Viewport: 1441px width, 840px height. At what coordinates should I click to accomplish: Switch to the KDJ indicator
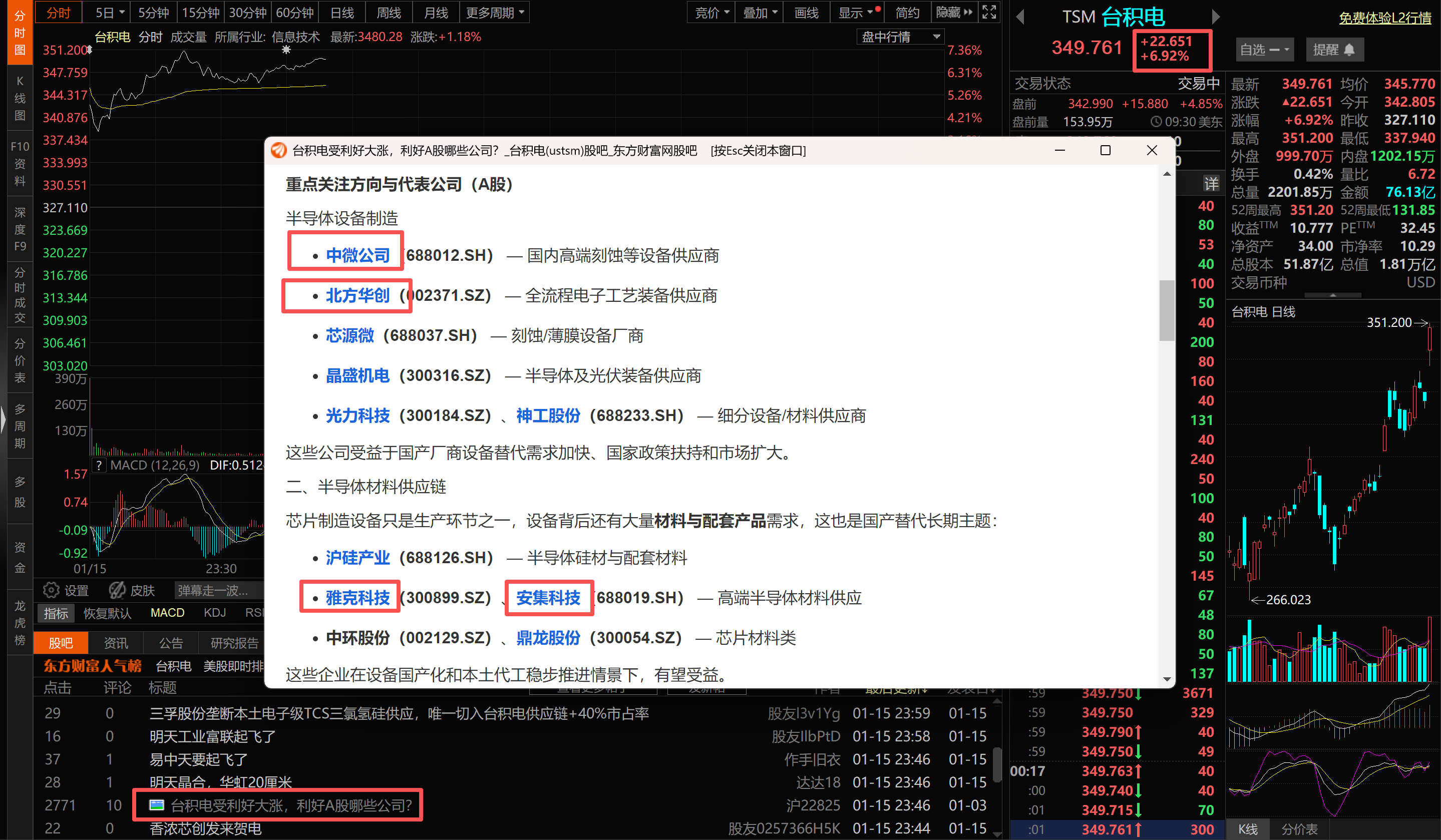click(x=214, y=613)
